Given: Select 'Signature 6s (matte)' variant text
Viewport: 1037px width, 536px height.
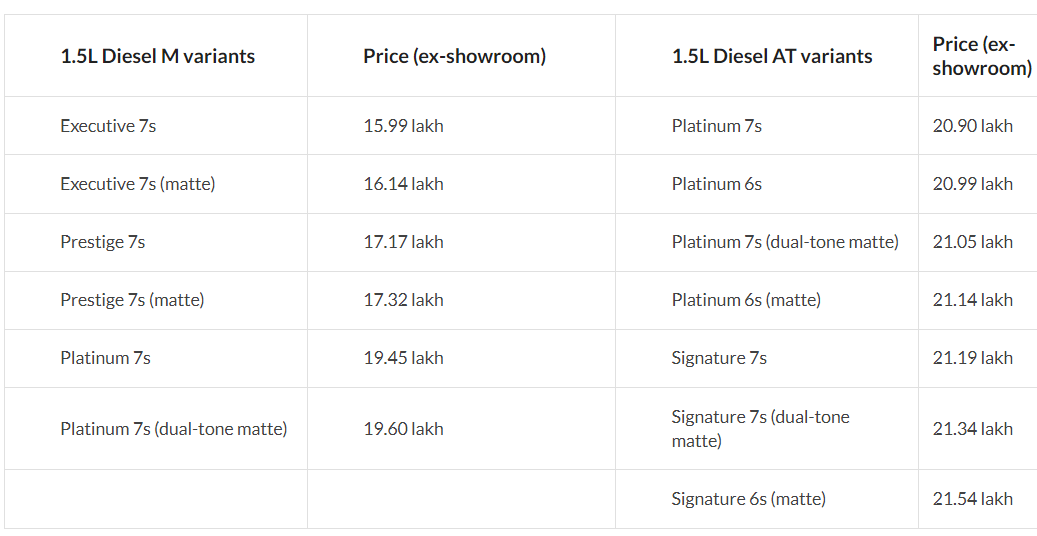Looking at the screenshot, I should pyautogui.click(x=749, y=499).
